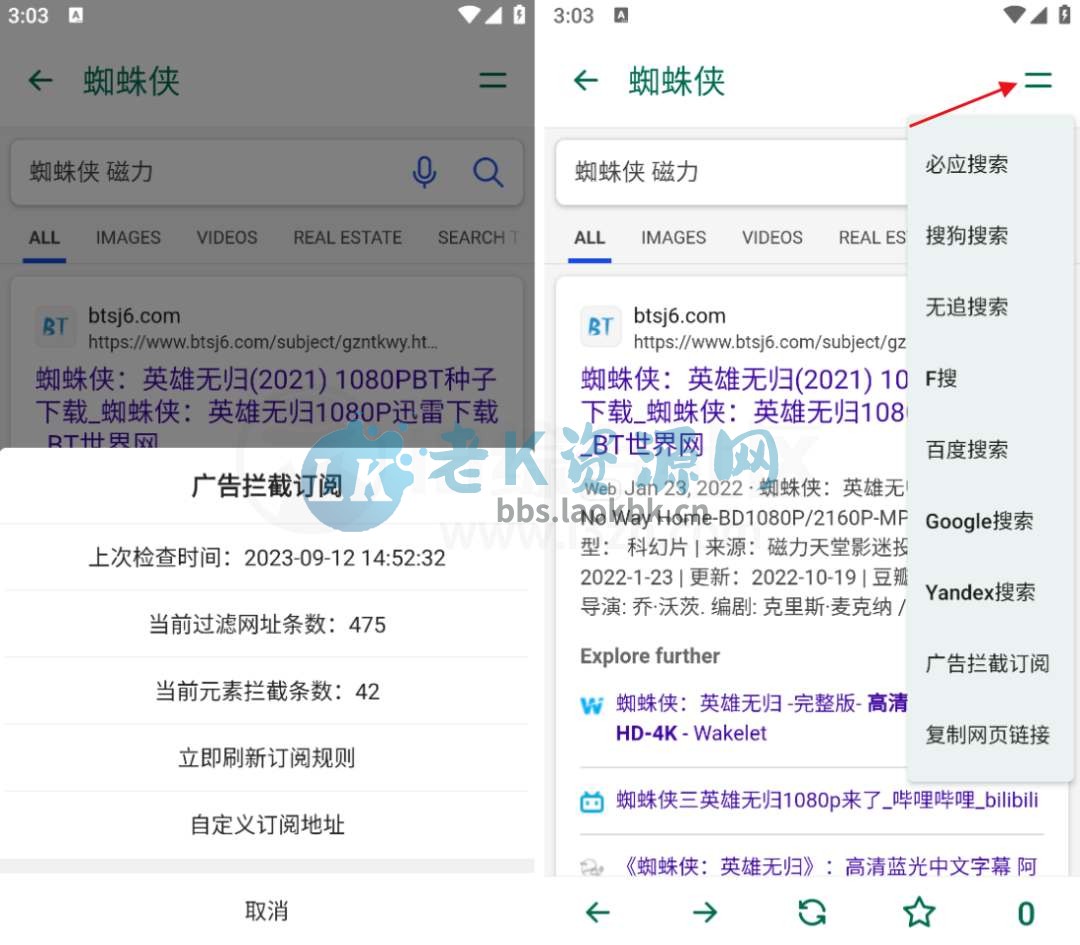Tap the magnifier search icon
Image resolution: width=1080 pixels, height=945 pixels.
(x=488, y=172)
